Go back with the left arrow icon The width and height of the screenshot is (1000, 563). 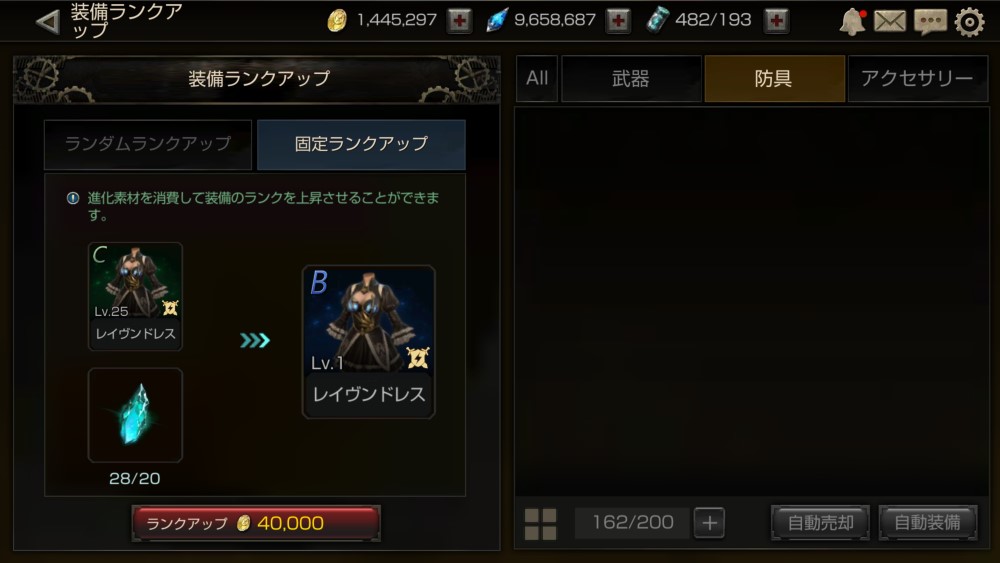click(x=48, y=21)
